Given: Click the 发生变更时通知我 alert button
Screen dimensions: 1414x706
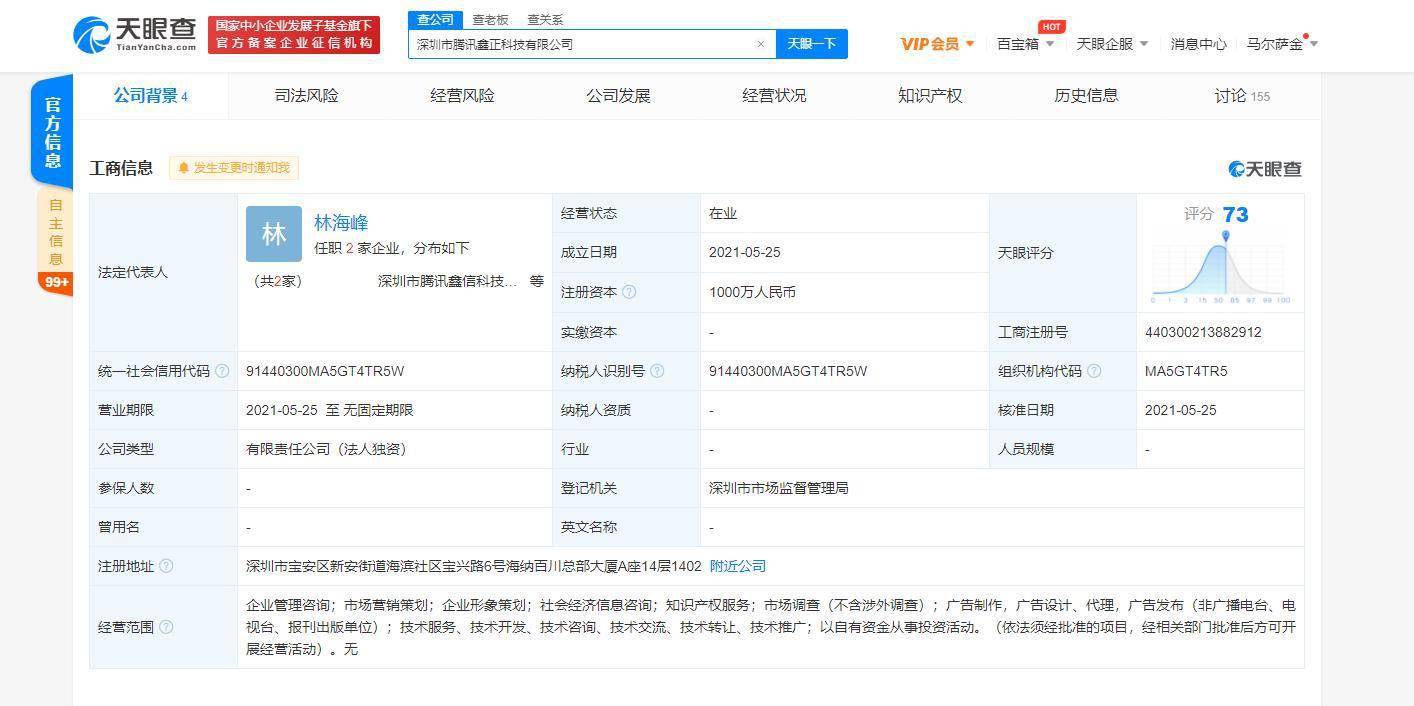Looking at the screenshot, I should click(234, 168).
